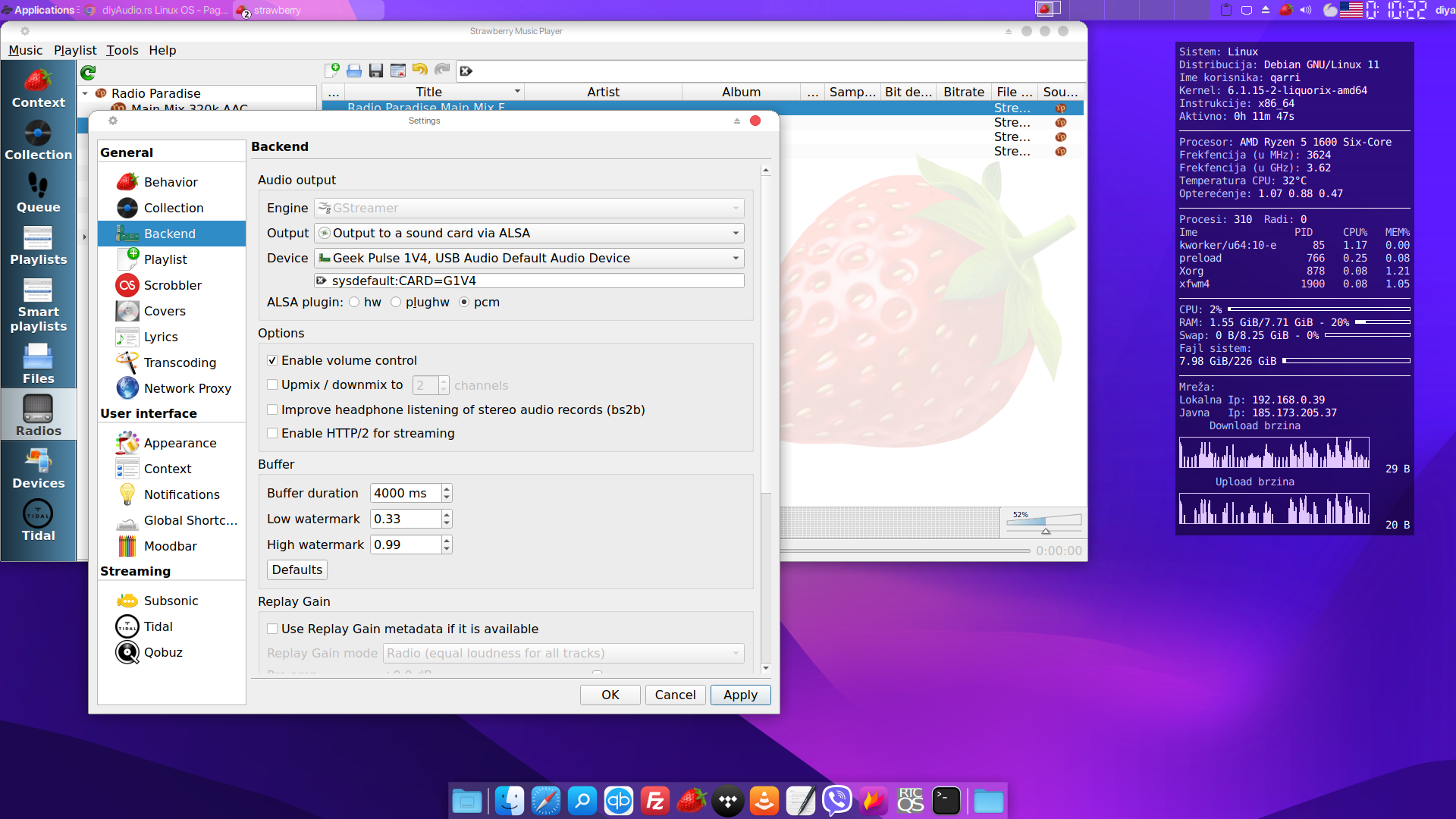Open the Collection sidebar tab
The image size is (1456, 819).
[x=38, y=140]
